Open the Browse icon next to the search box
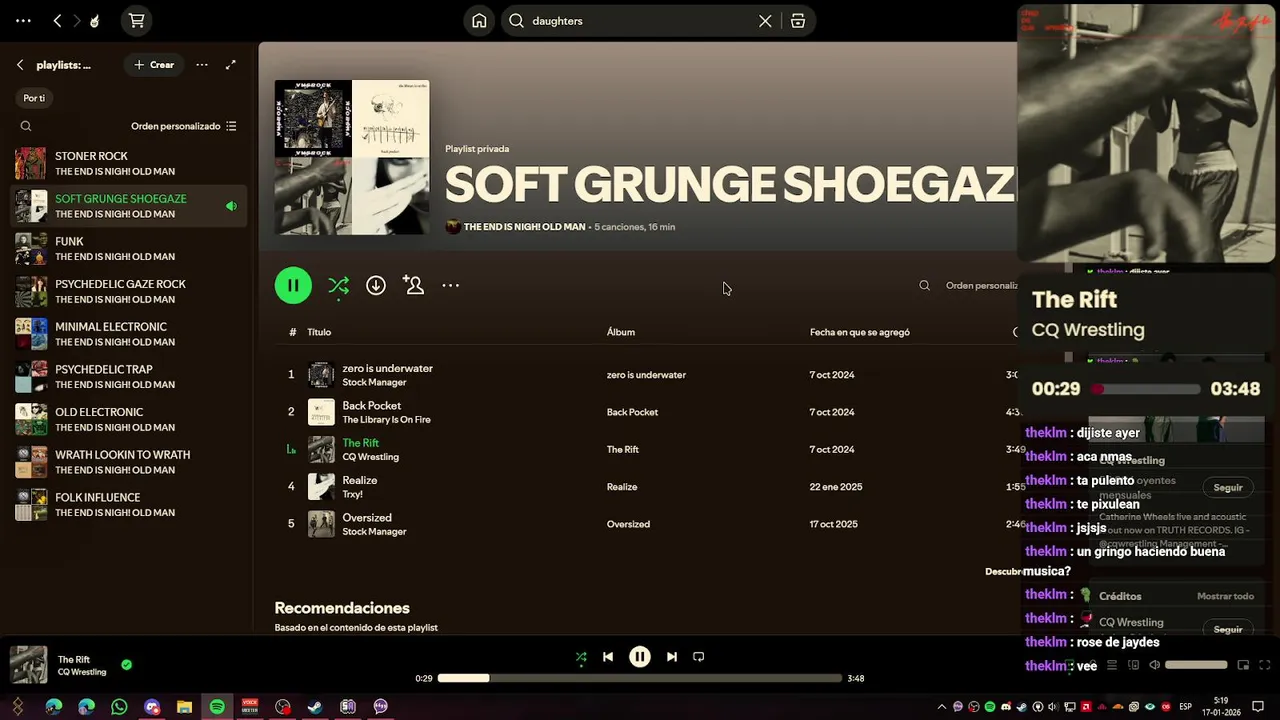The image size is (1280, 720). click(797, 21)
